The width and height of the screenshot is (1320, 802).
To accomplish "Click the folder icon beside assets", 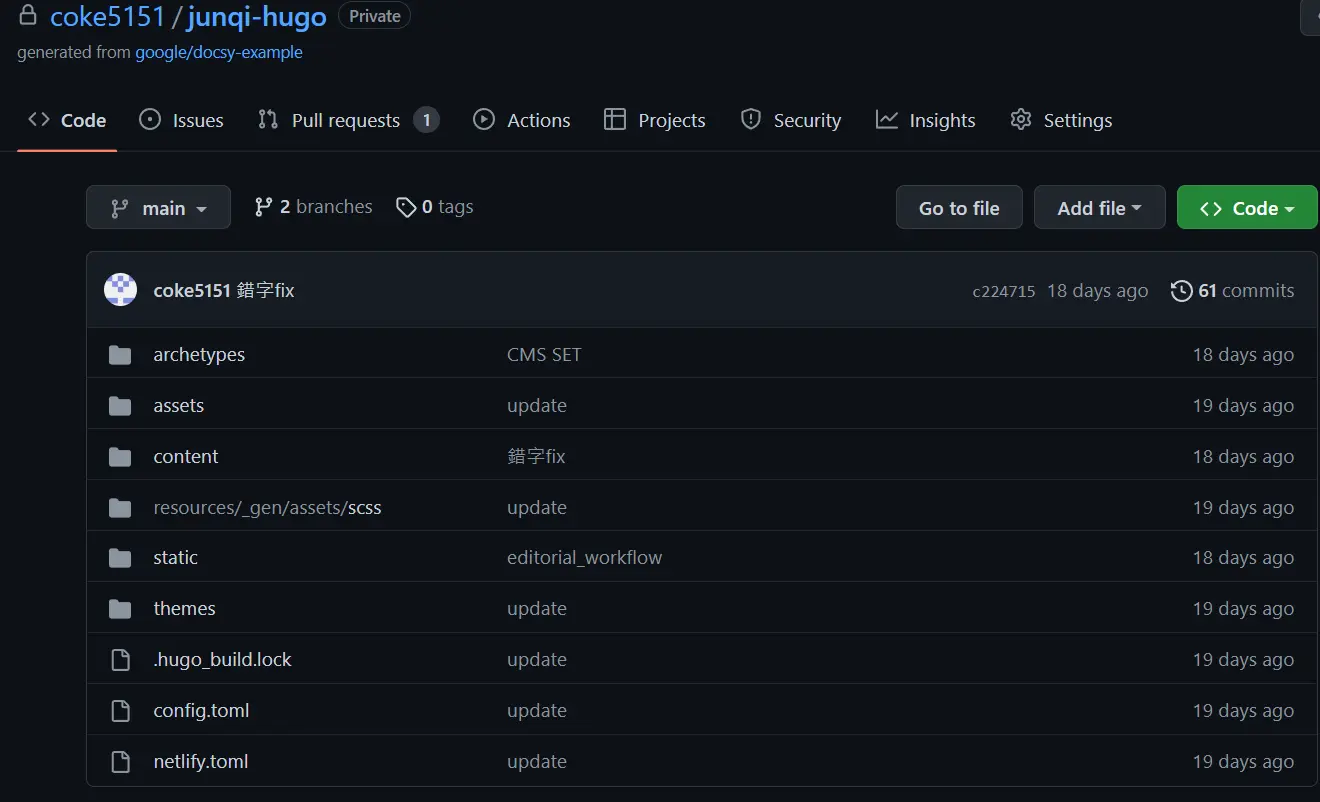I will tap(120, 406).
